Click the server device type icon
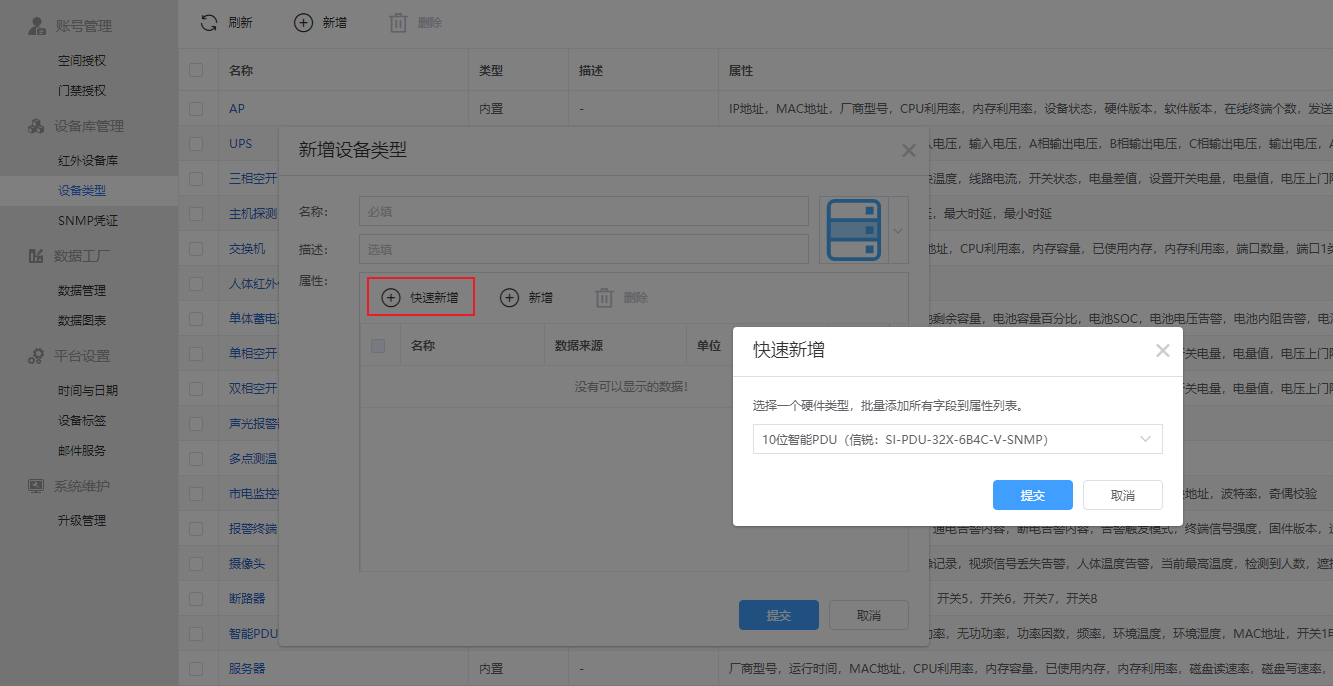Viewport: 1333px width, 686px height. [854, 230]
